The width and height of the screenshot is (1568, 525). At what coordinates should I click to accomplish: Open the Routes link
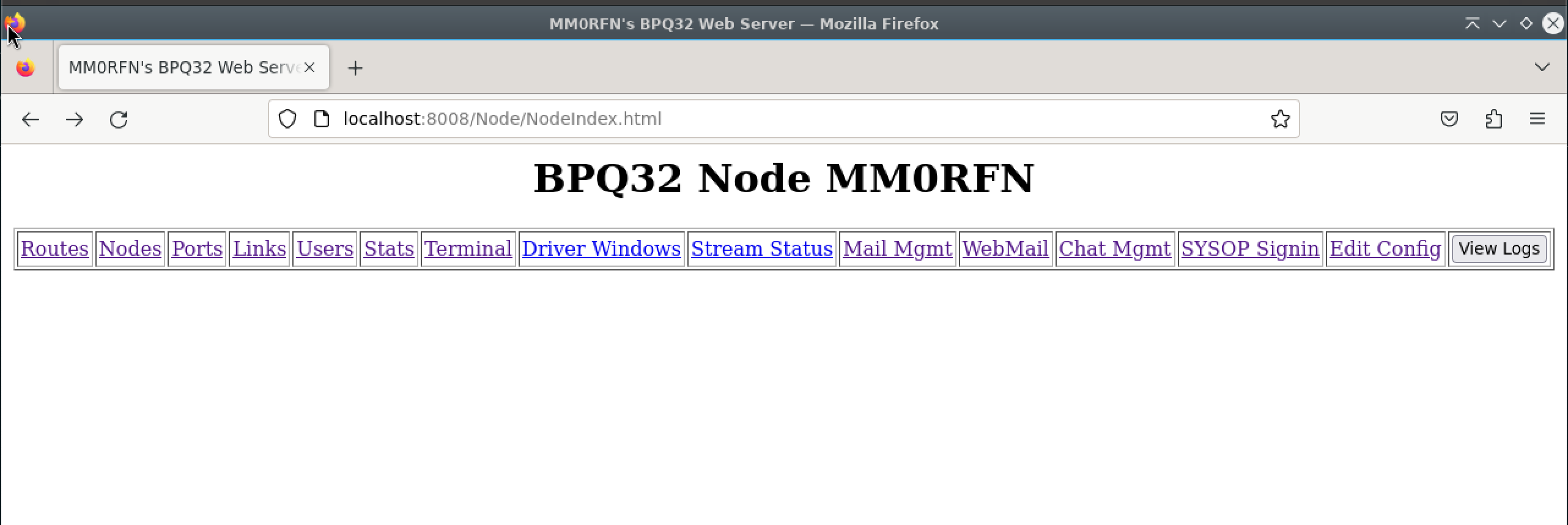54,249
